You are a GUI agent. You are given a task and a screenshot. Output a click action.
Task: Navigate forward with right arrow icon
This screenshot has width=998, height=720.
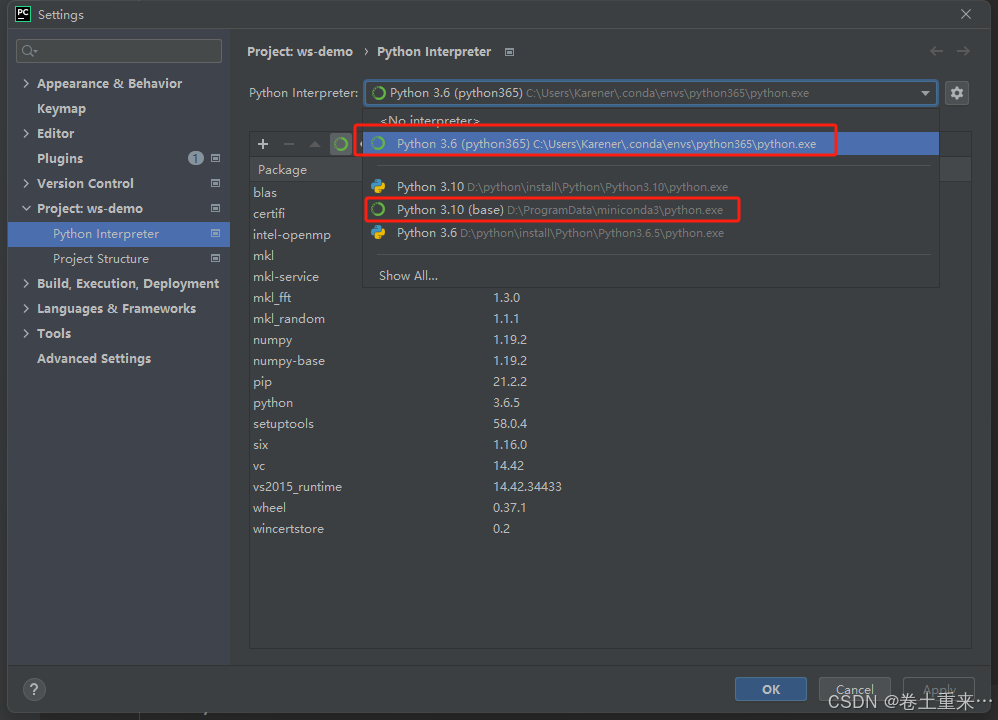point(963,51)
